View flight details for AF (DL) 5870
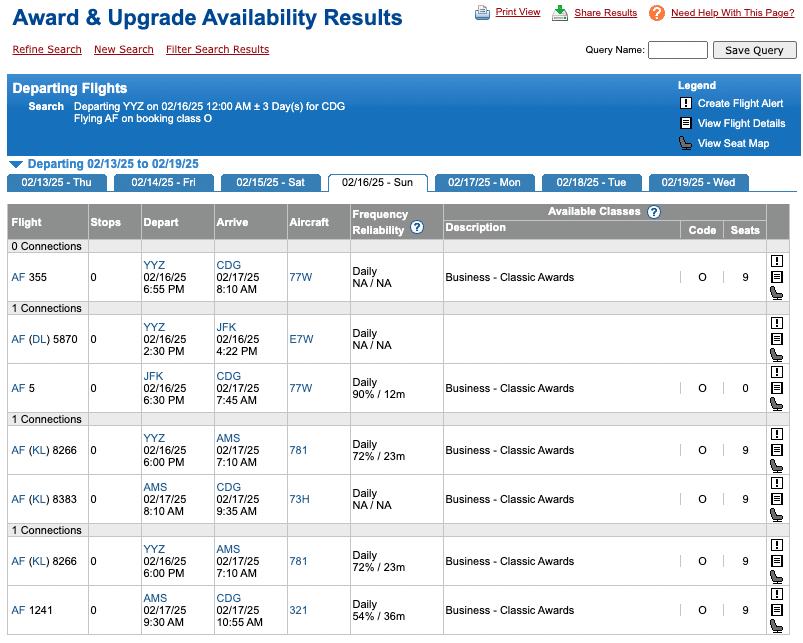The width and height of the screenshot is (803, 643). (x=777, y=339)
